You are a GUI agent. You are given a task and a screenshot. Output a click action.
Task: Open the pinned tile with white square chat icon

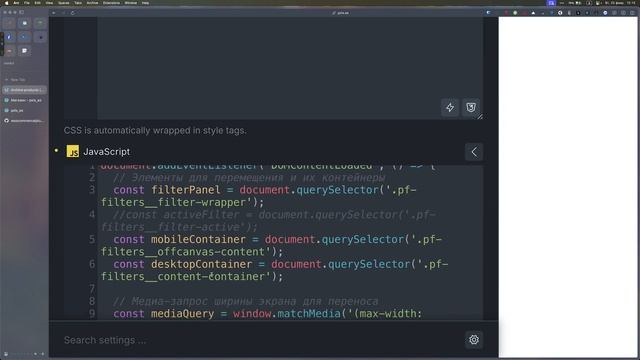(x=24, y=51)
